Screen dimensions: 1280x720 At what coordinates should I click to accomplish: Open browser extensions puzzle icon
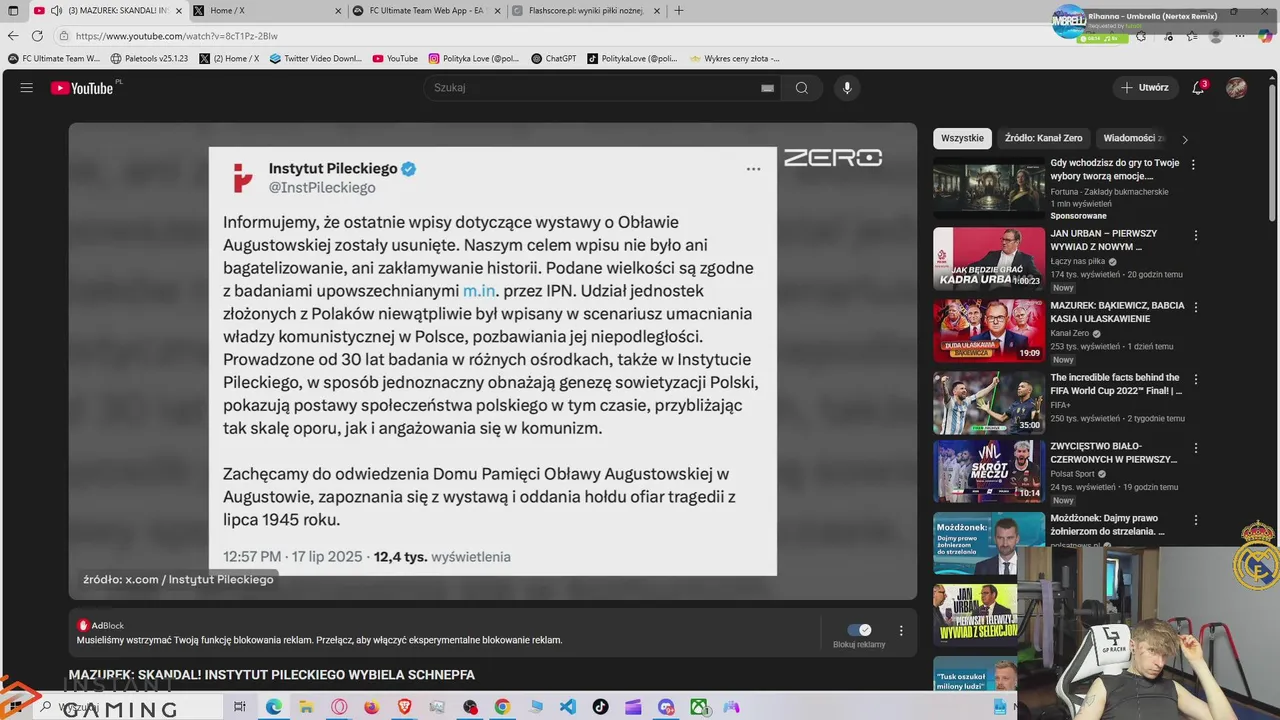pyautogui.click(x=1142, y=36)
